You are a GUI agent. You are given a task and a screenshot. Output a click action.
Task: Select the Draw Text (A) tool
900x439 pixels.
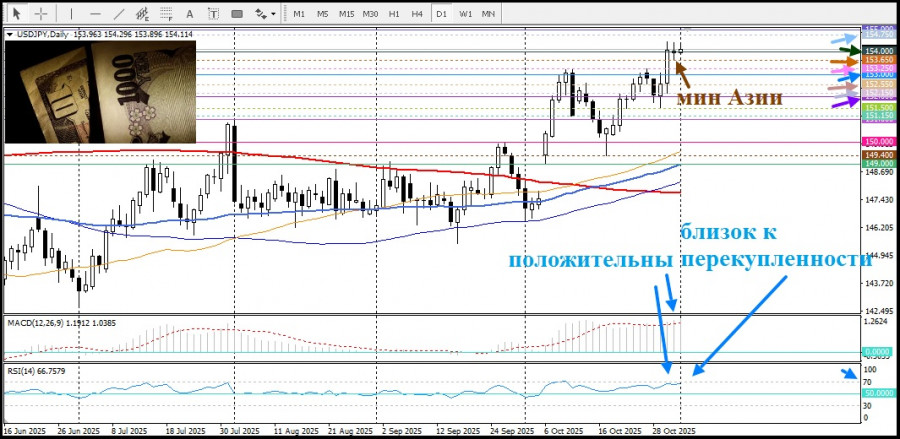point(190,13)
